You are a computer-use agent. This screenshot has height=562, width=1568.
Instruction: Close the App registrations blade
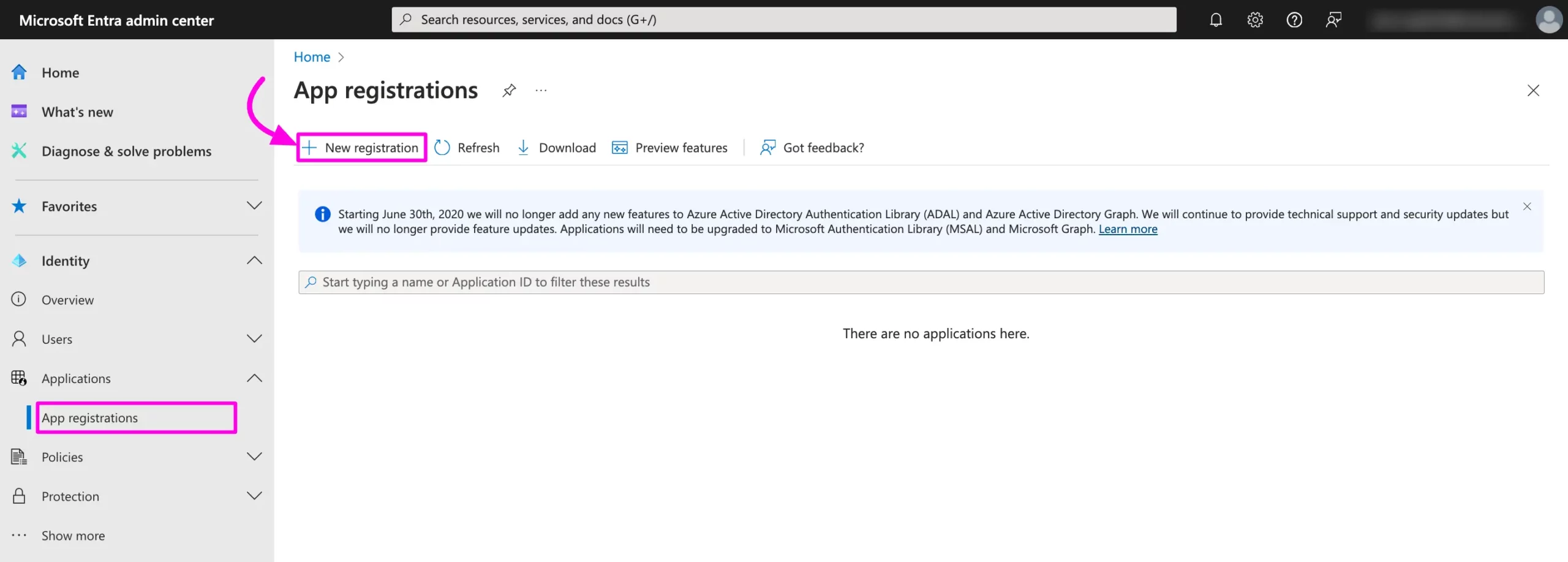click(x=1533, y=91)
